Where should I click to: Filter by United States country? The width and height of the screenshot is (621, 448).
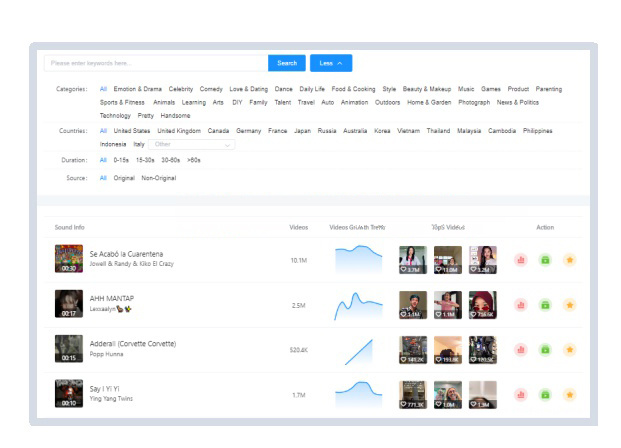132,131
